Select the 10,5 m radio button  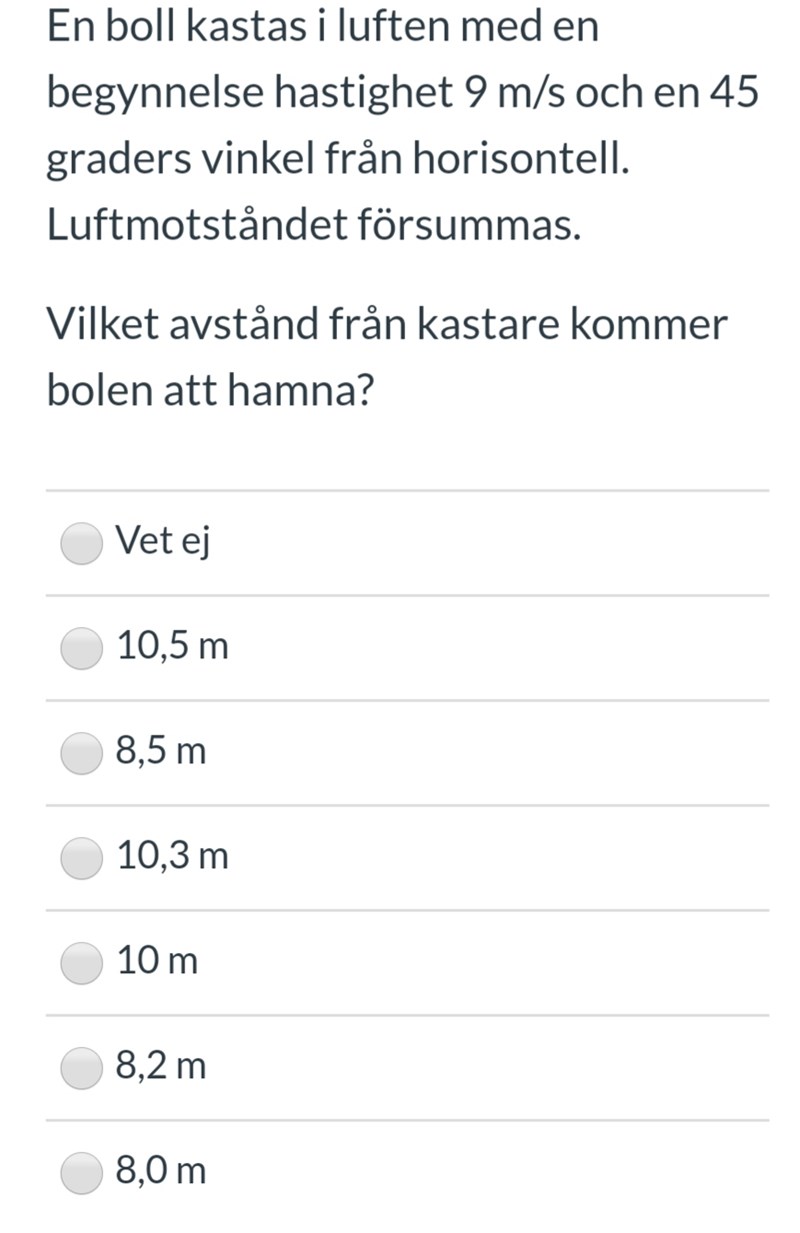point(81,649)
